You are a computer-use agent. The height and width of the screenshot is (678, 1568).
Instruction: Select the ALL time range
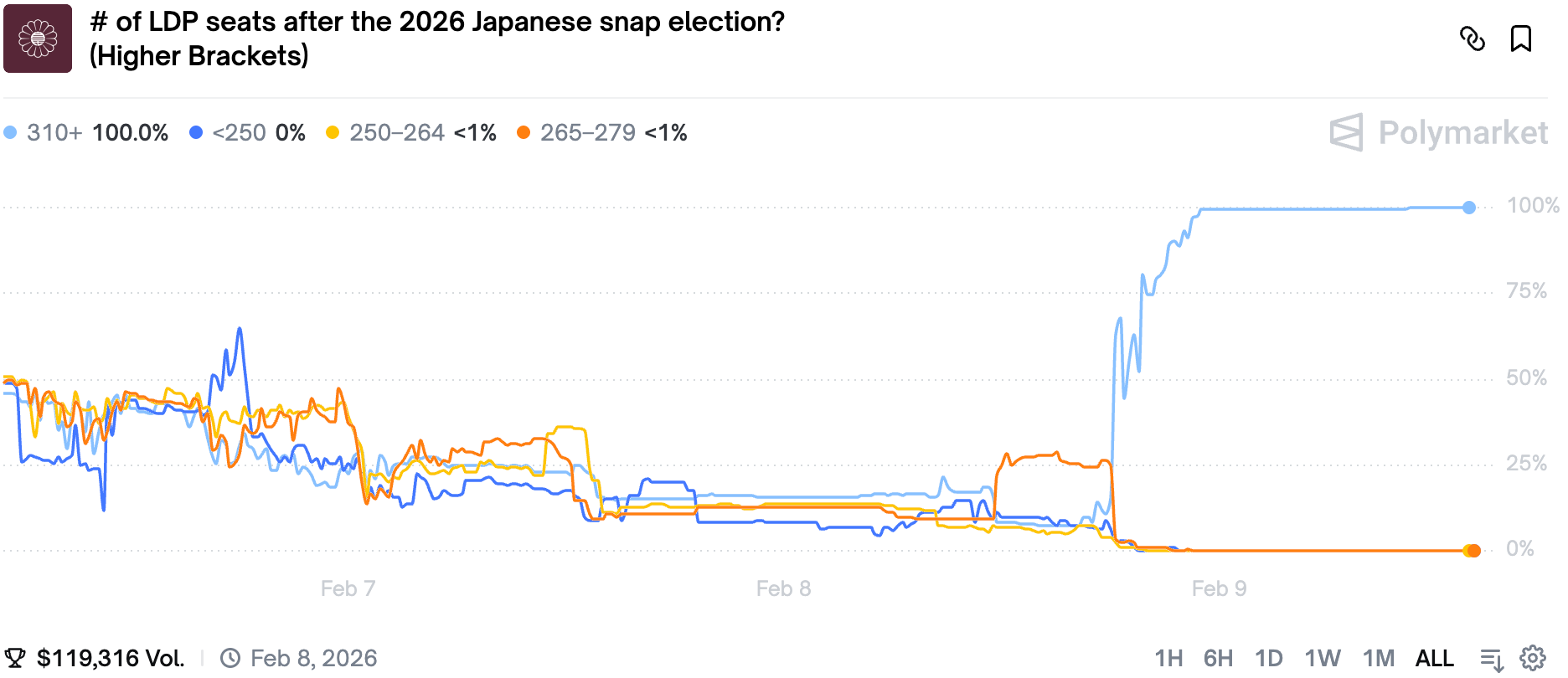point(1434,659)
